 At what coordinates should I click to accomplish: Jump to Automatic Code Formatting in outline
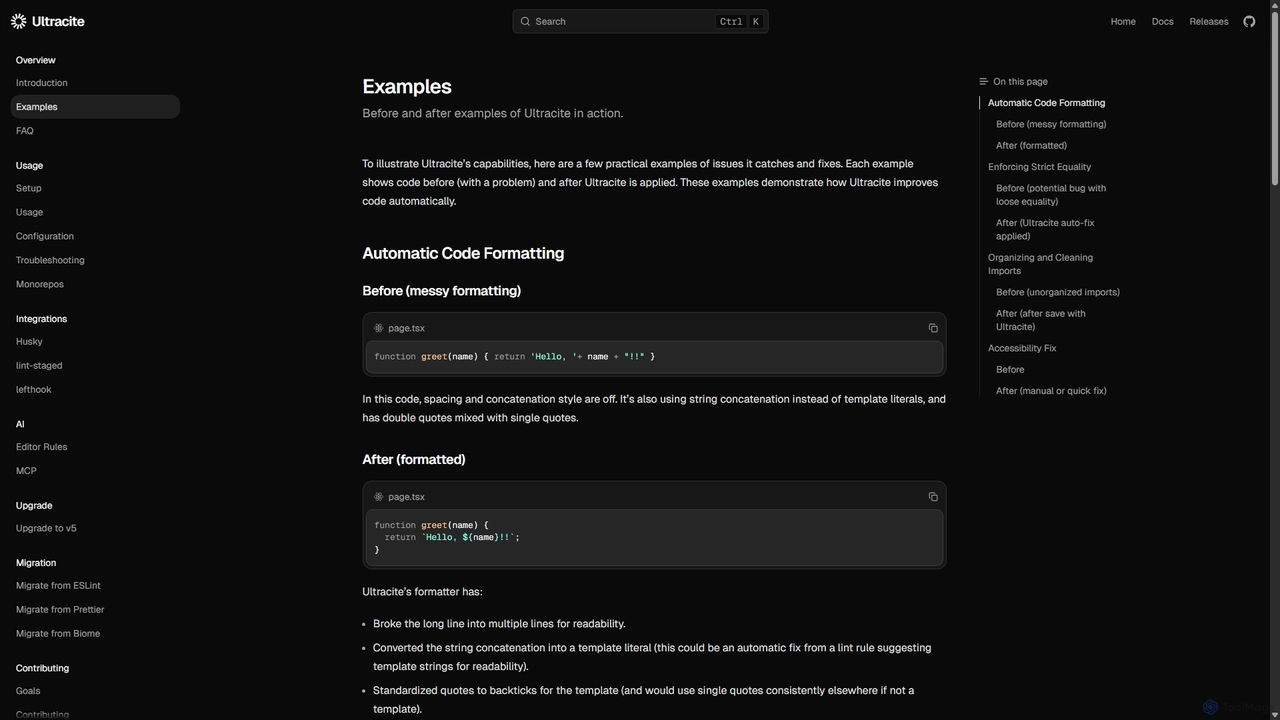(1046, 103)
